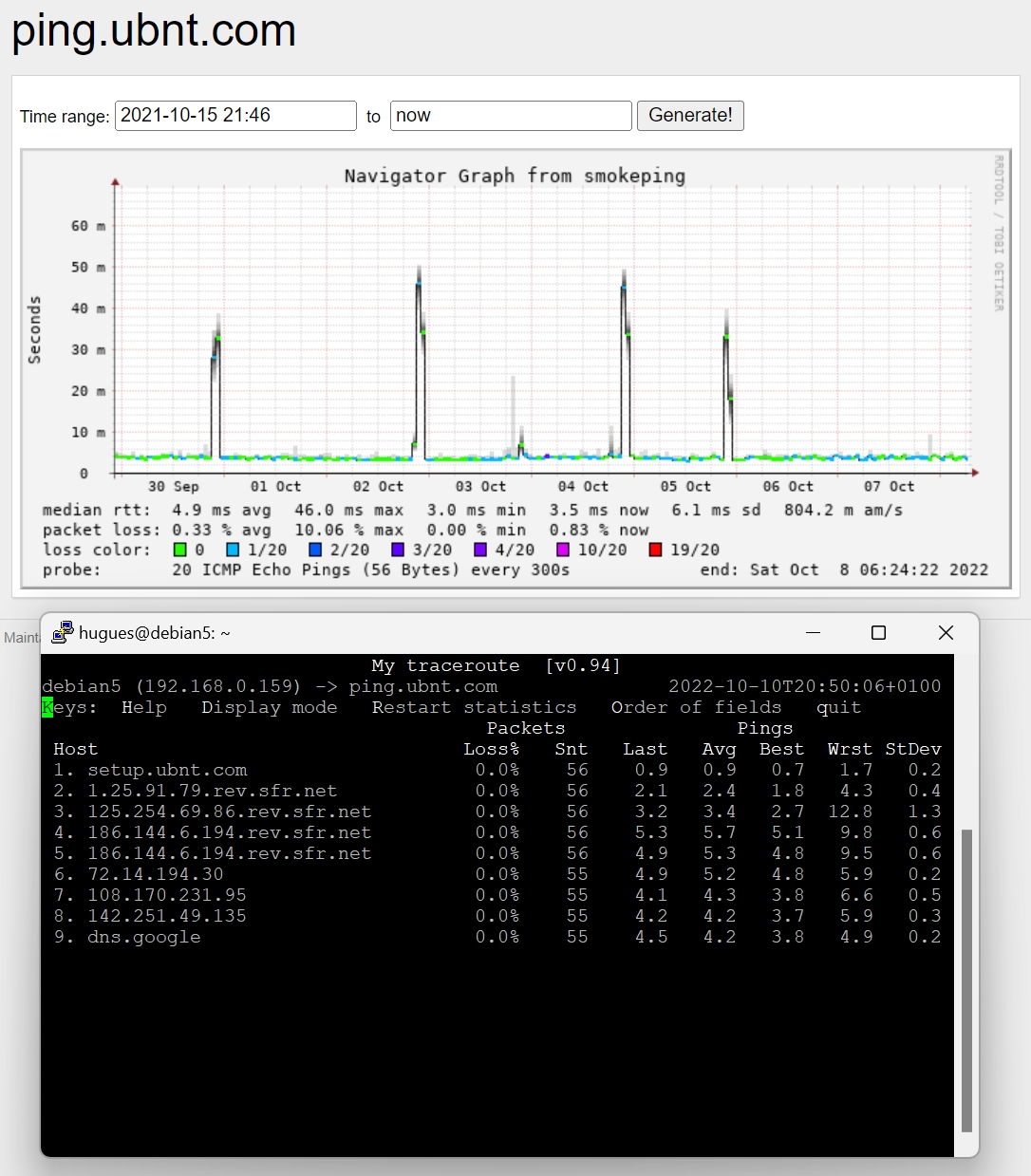Click the terminal window vertical scrollbar
This screenshot has height=1176, width=1031.
coord(966,981)
